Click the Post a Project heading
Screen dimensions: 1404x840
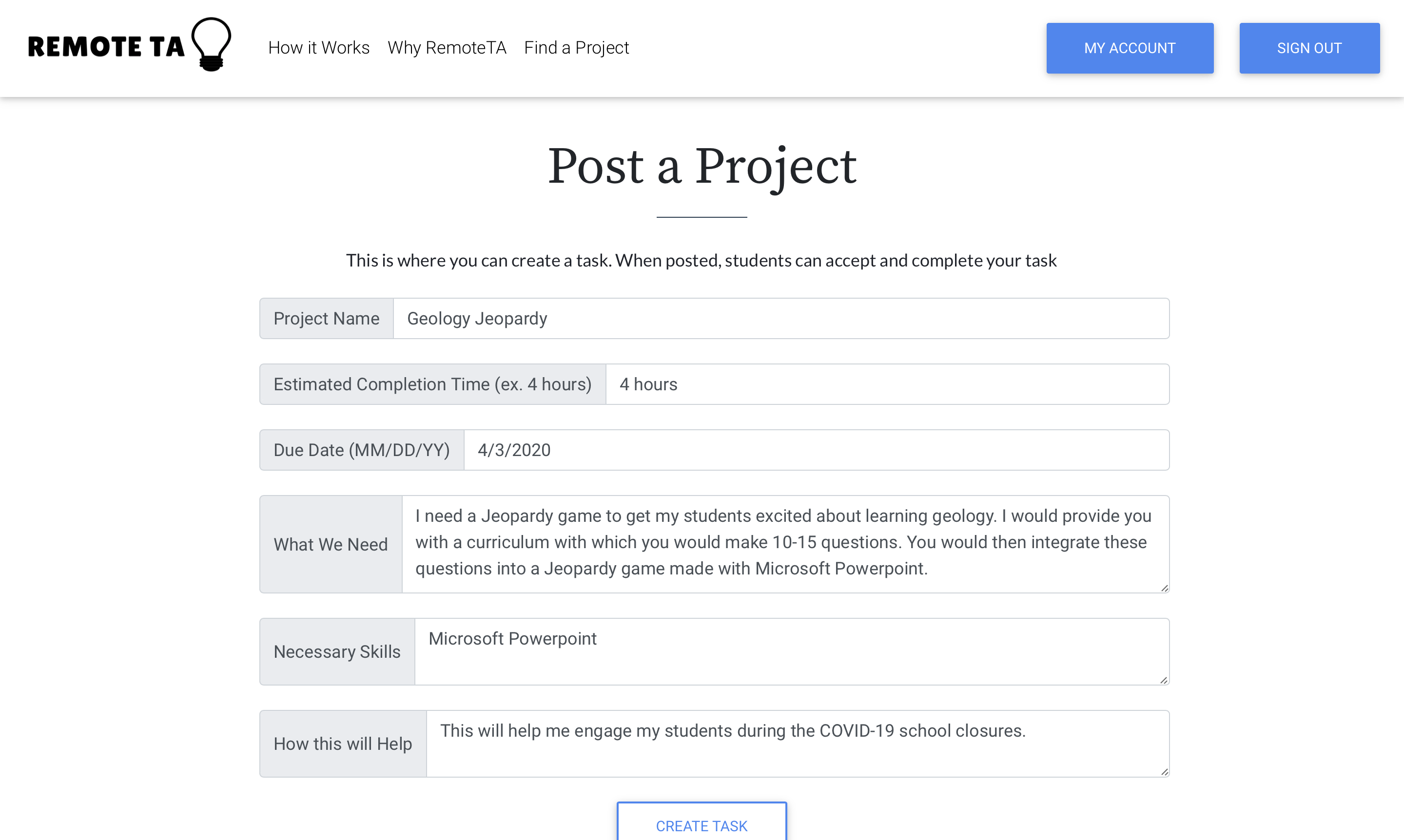click(x=702, y=167)
